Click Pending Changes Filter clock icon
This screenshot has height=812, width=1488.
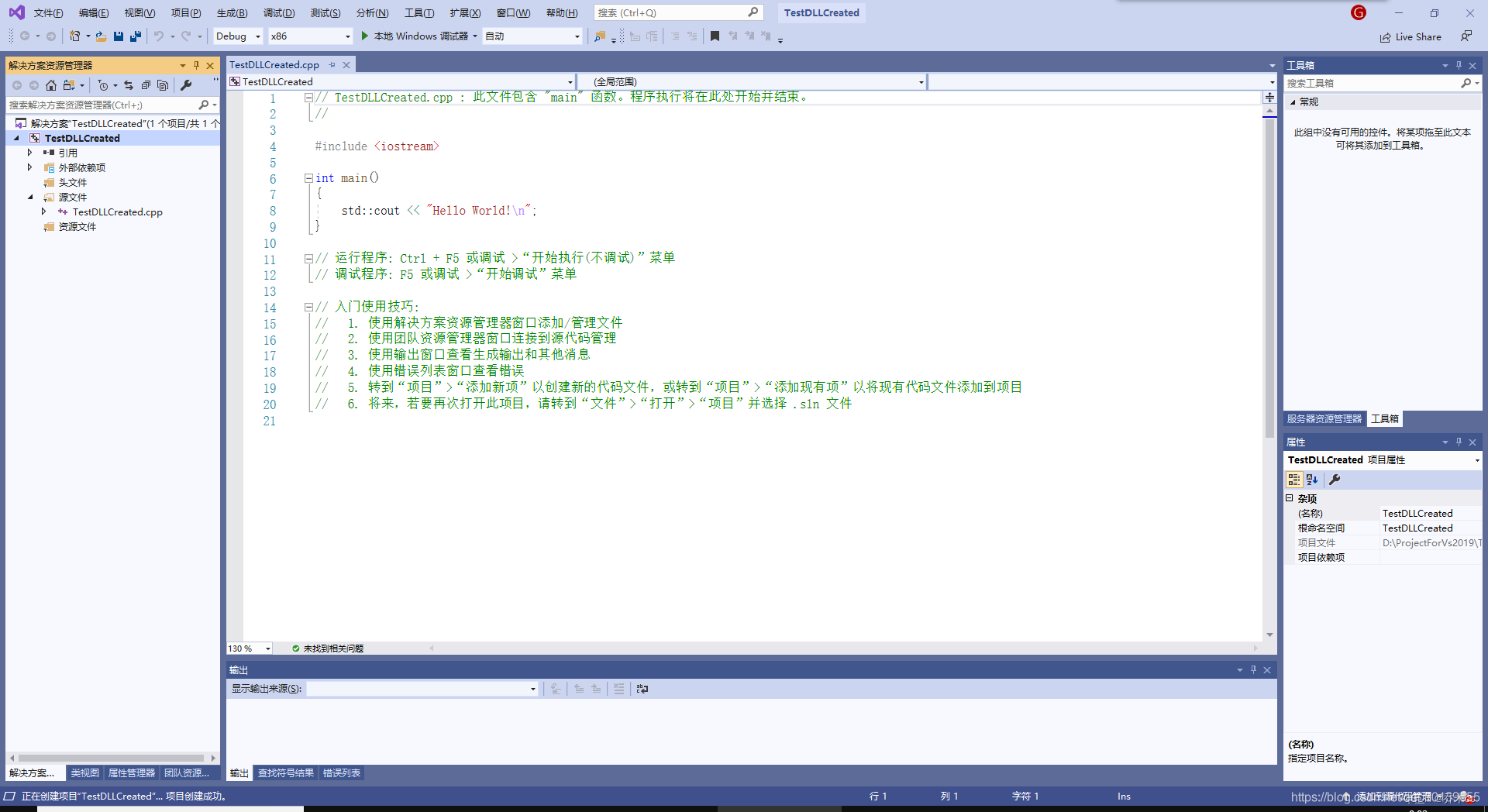pos(103,85)
